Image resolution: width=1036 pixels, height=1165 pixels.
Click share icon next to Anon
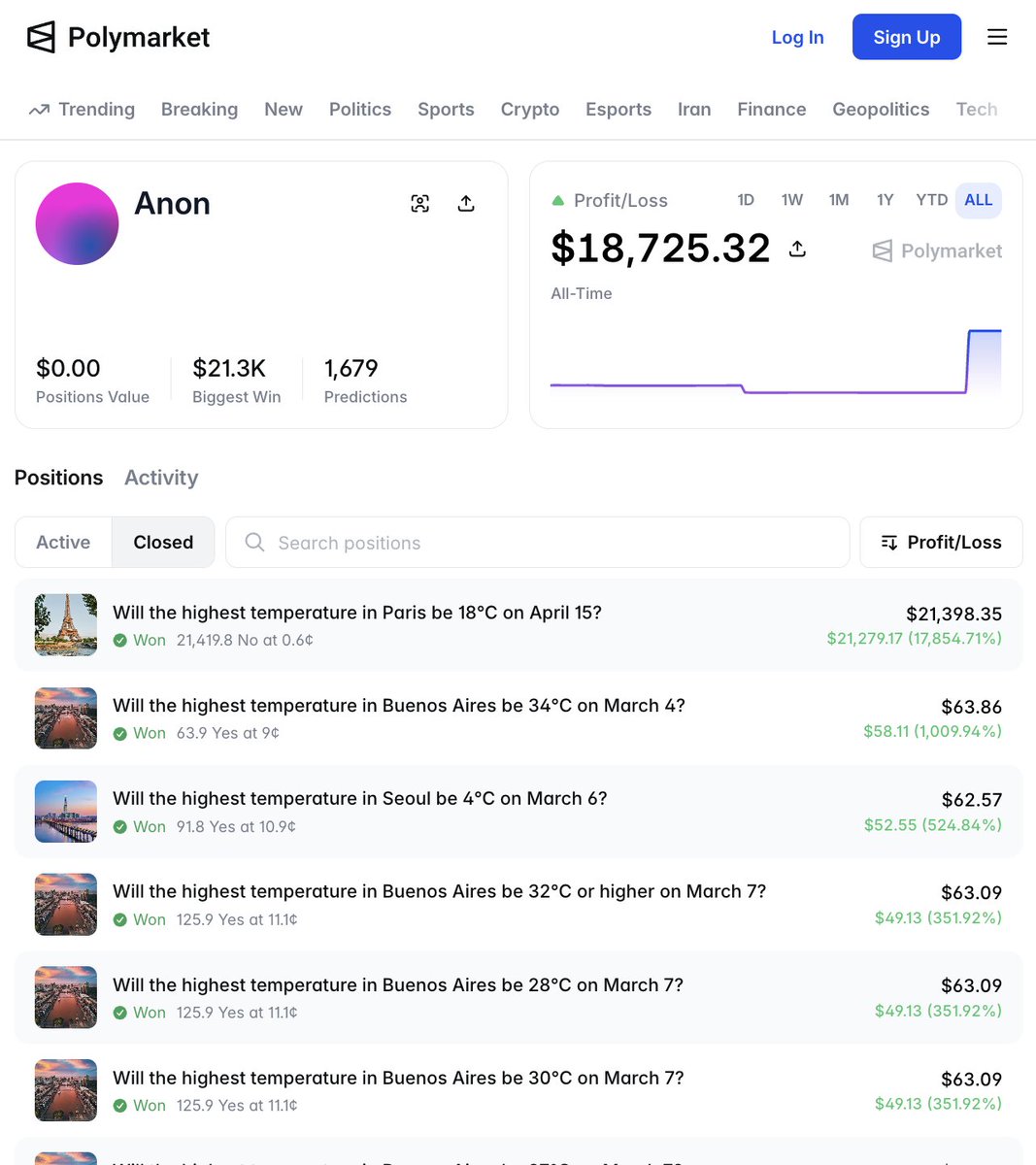[466, 203]
